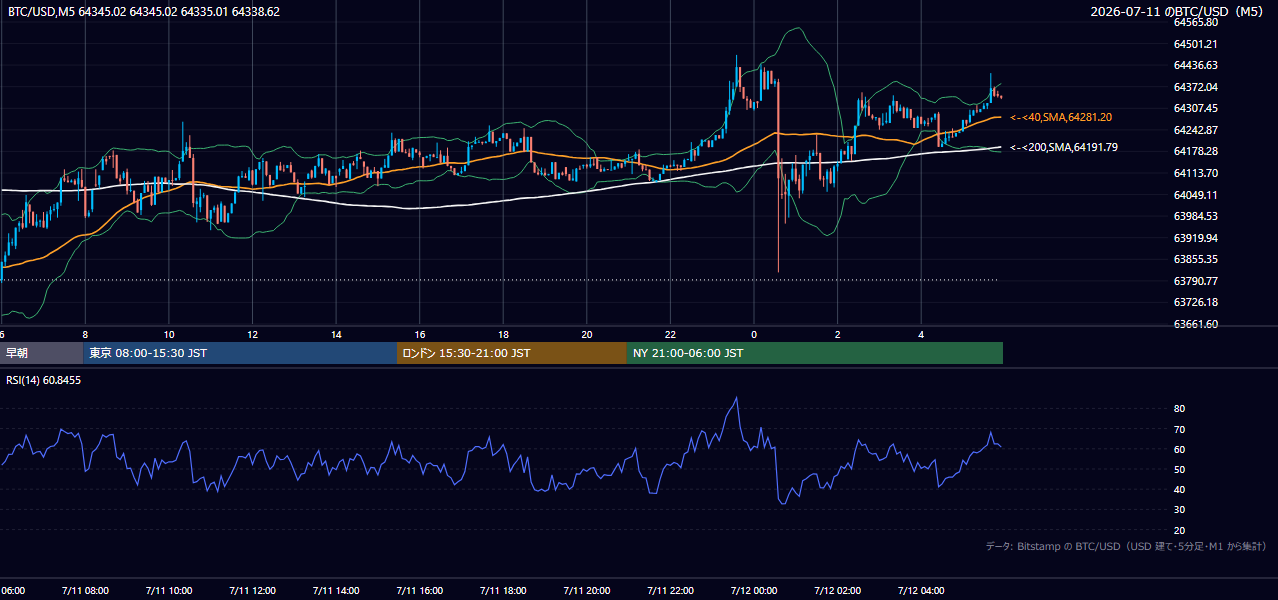Click the 7/11 20:00 time label
1278x600 pixels.
587,590
